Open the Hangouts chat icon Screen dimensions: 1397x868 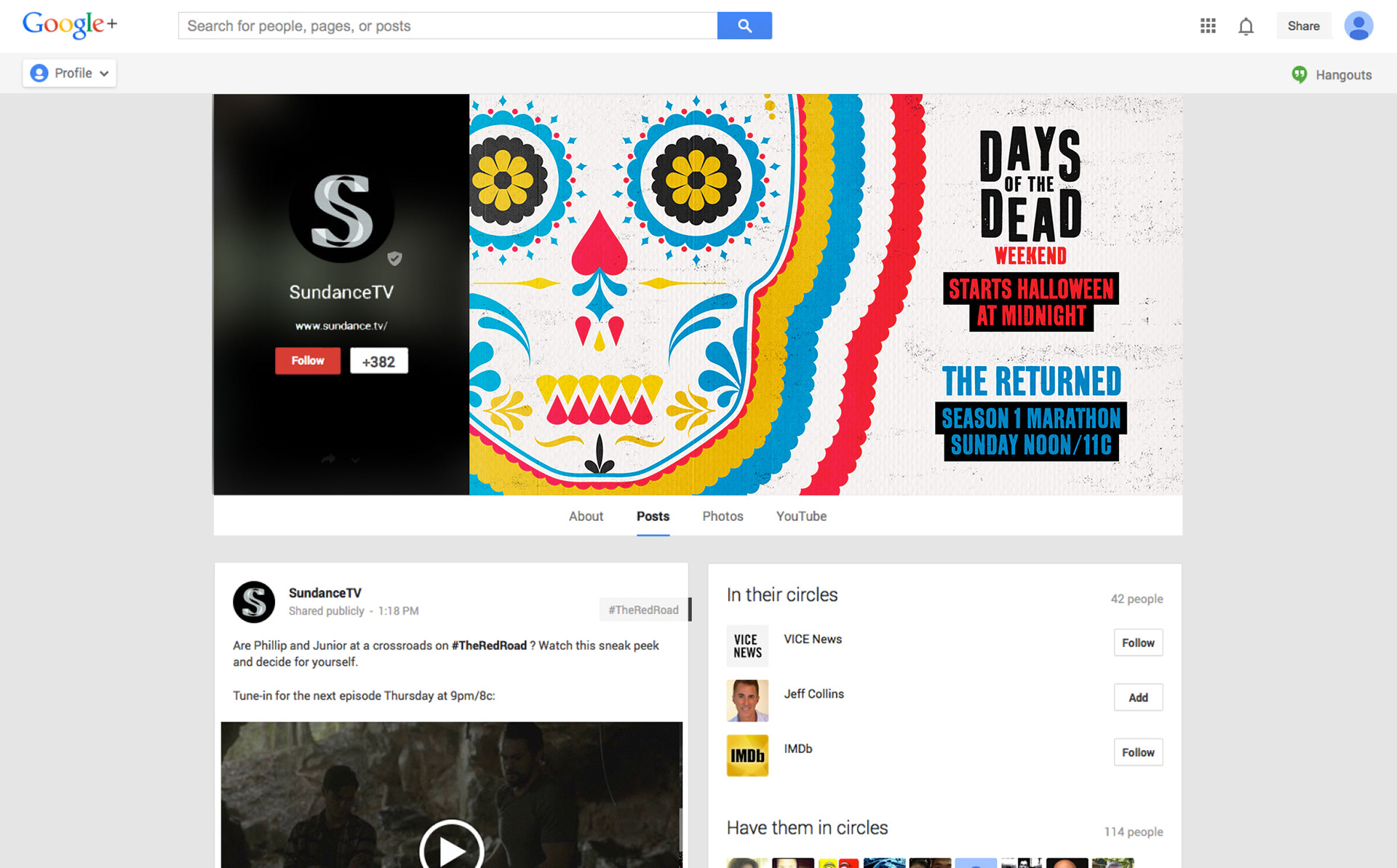[x=1300, y=74]
